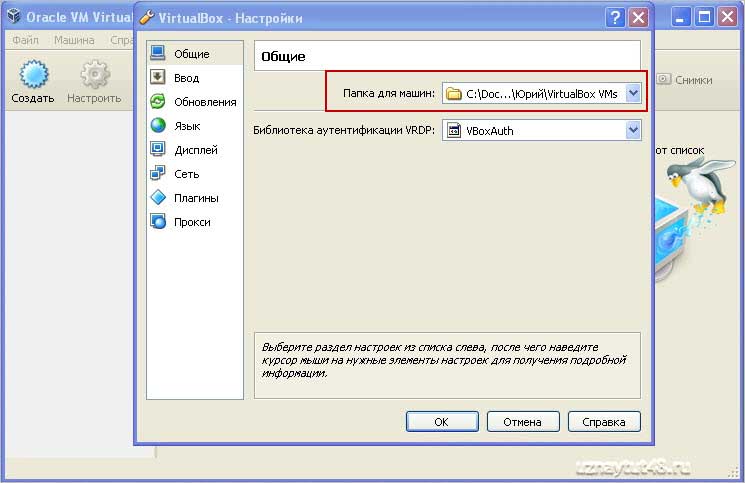
Task: Click the Снимки camera icon in main window
Action: pyautogui.click(x=664, y=79)
